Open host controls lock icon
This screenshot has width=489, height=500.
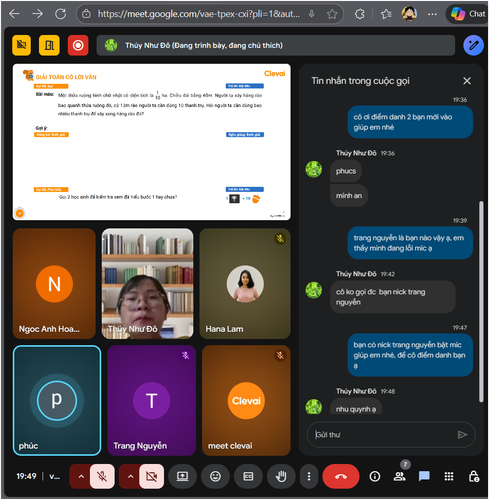(x=474, y=476)
